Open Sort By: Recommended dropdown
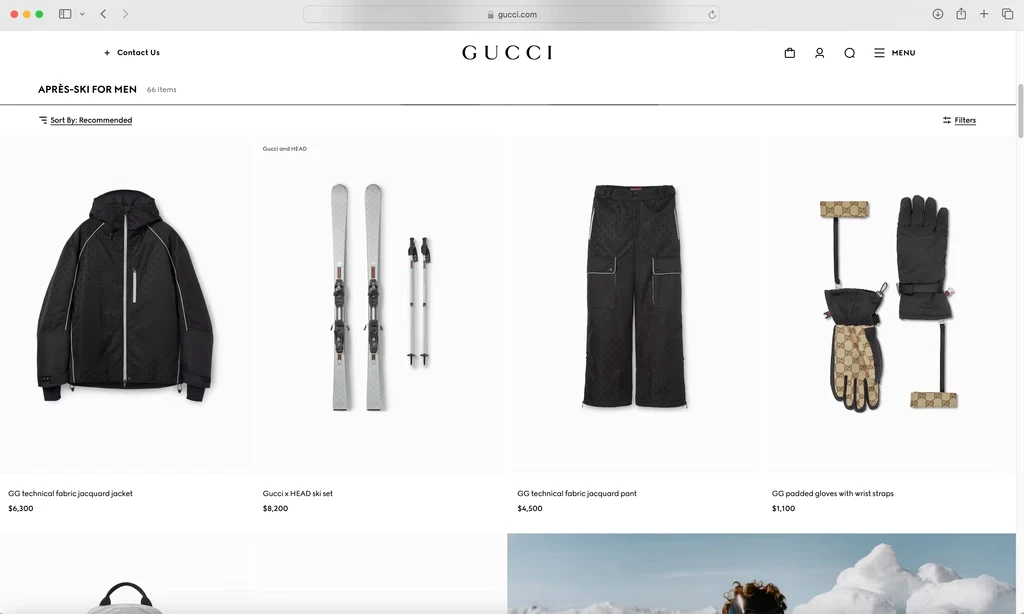 pyautogui.click(x=85, y=120)
